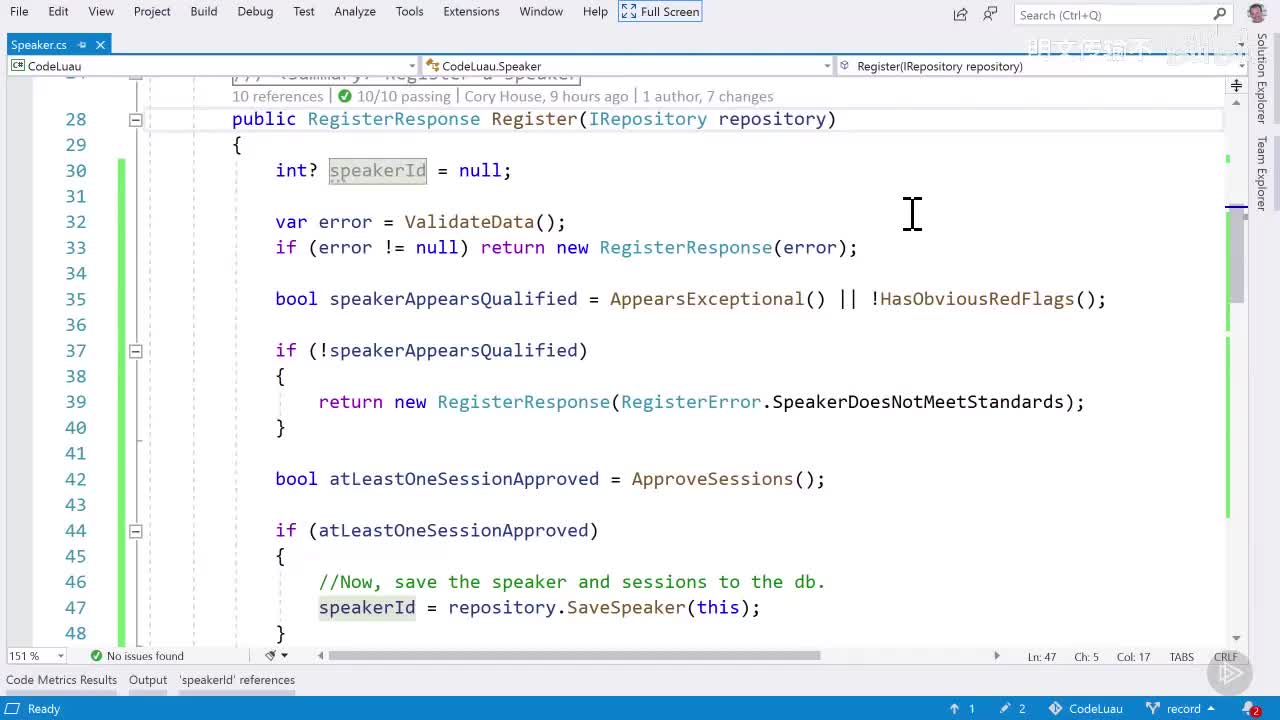
Task: Click HasObviousRedFlags on line 35
Action: (x=977, y=299)
